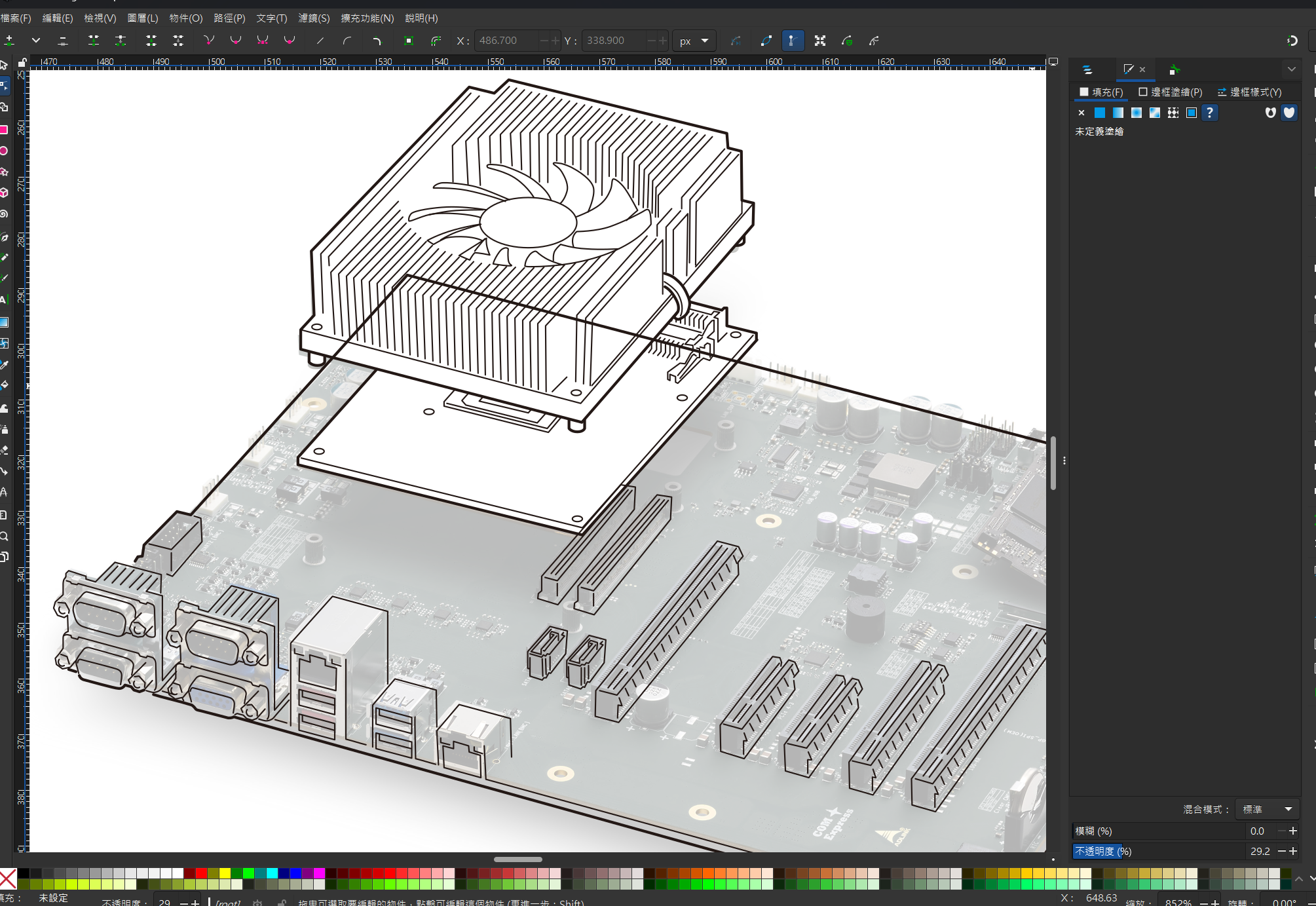The height and width of the screenshot is (906, 1316).
Task: Choose the linear gradient fill icon
Action: coord(1118,113)
